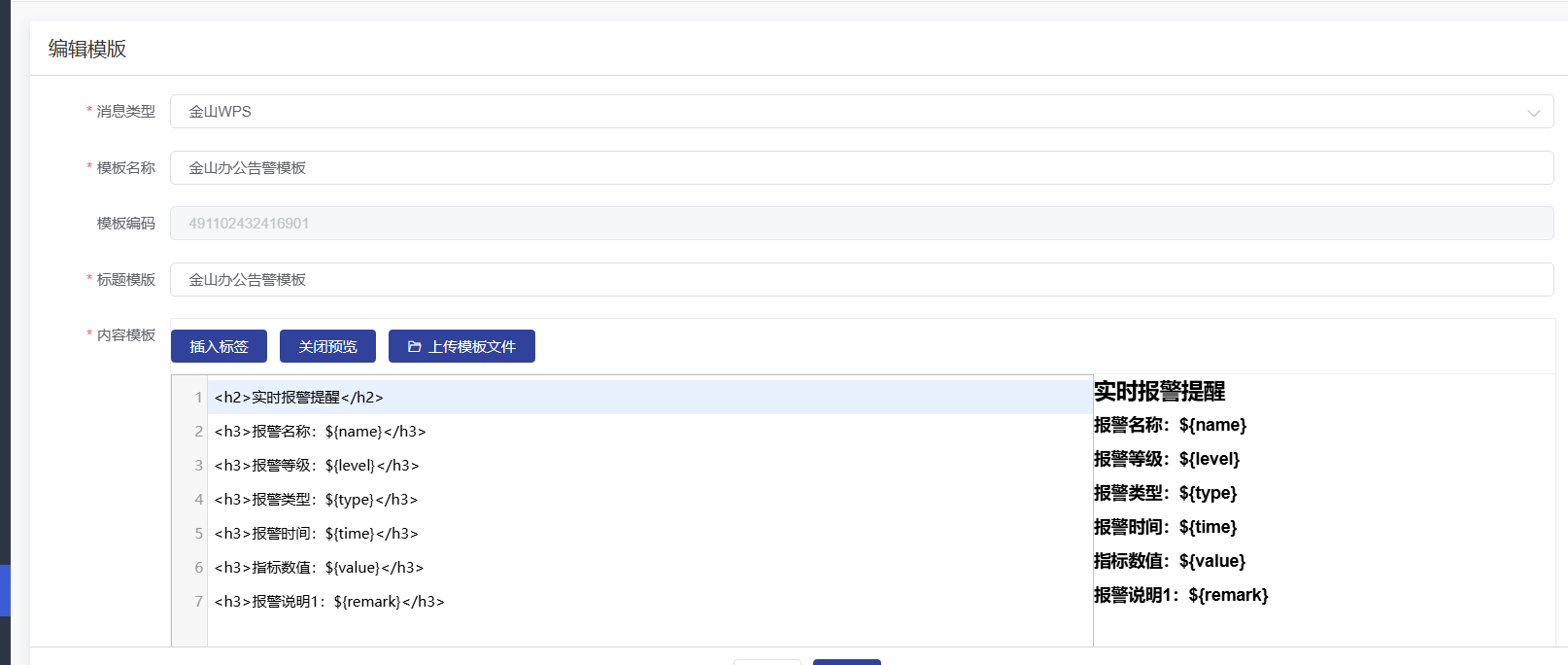Viewport: 1568px width, 665px height.
Task: Click the white button at the bottom
Action: click(x=767, y=661)
